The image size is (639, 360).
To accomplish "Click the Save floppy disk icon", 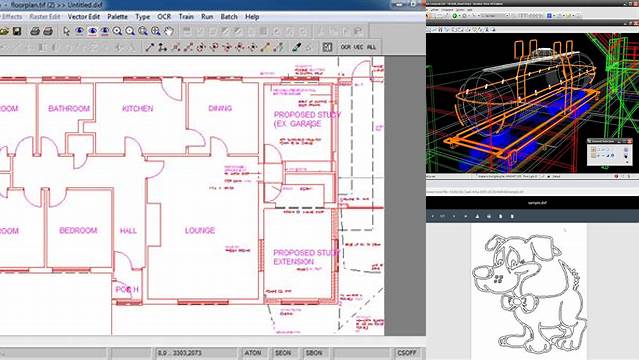I will pos(17,31).
